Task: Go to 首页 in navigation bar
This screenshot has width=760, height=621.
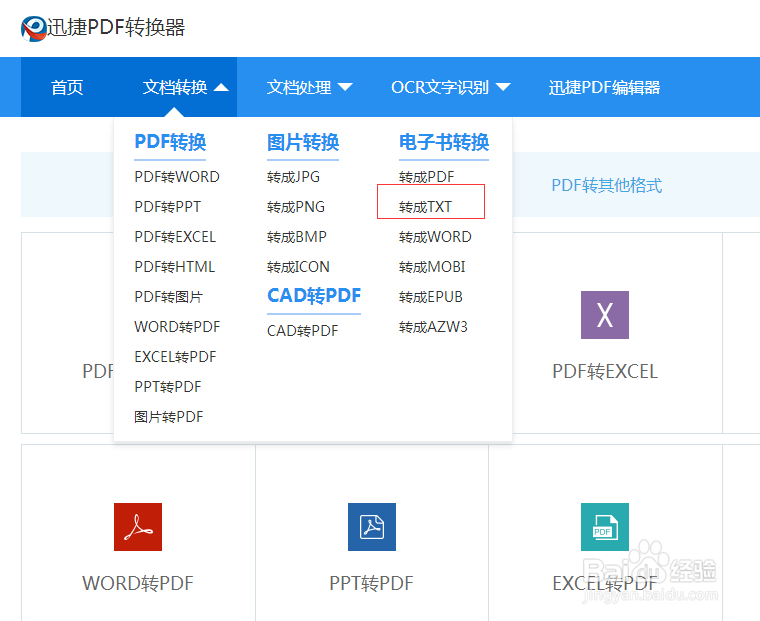Action: pyautogui.click(x=67, y=87)
